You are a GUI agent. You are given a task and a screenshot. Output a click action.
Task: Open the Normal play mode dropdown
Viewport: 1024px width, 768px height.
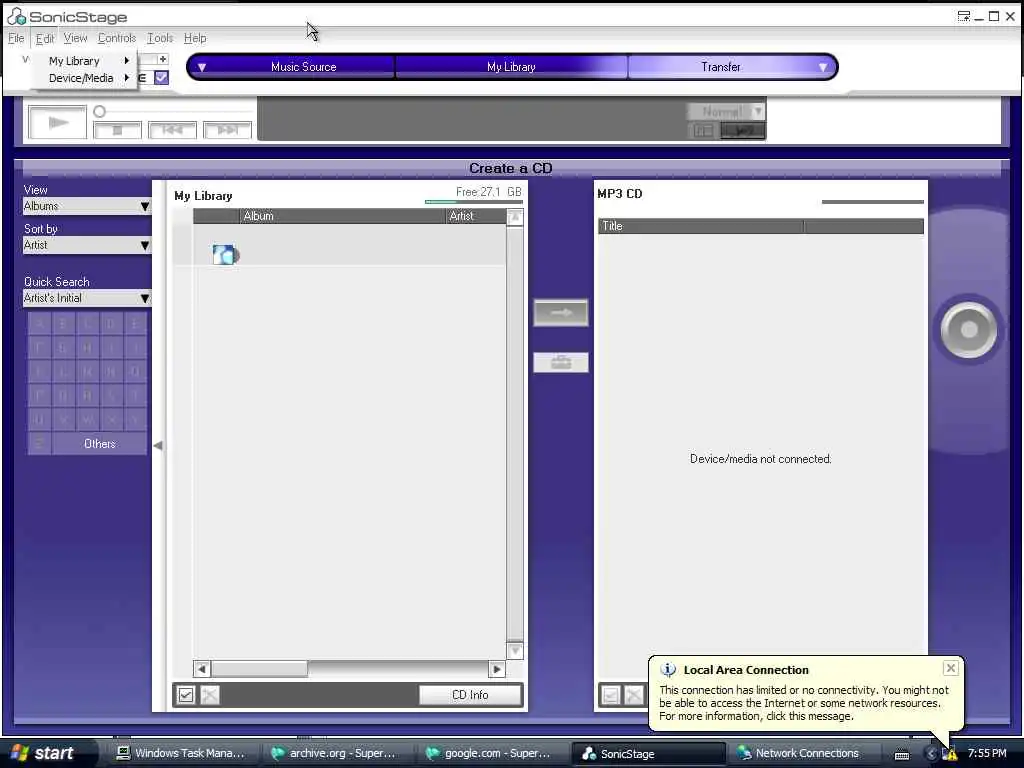[726, 112]
